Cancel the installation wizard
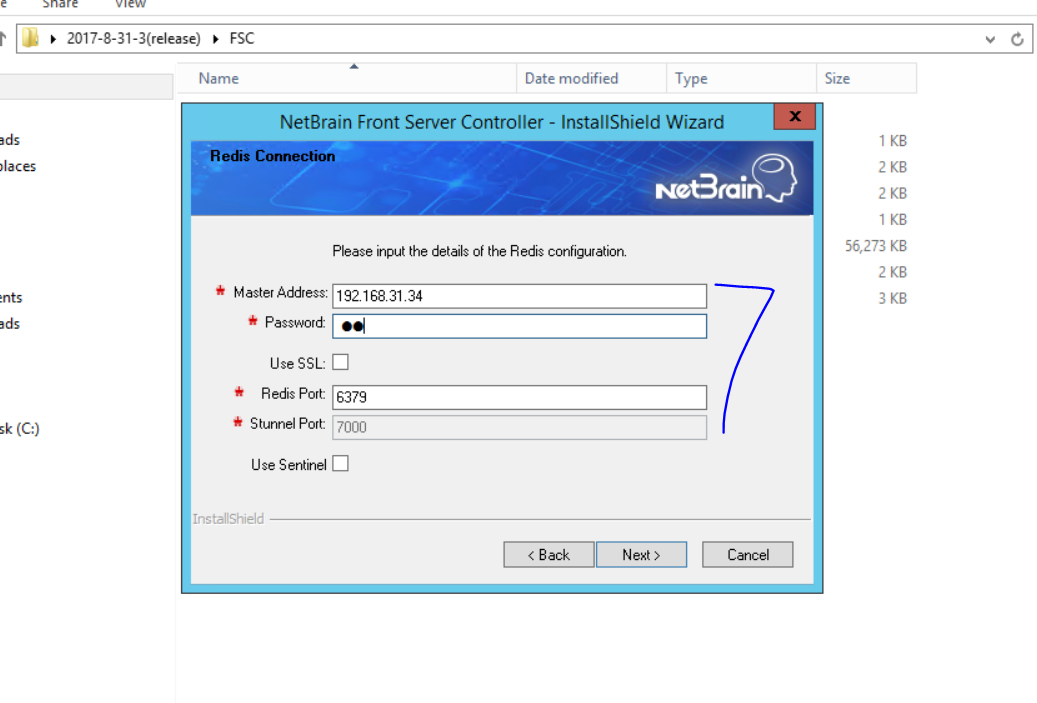Screen dimensions: 1037x703 tap(747, 555)
